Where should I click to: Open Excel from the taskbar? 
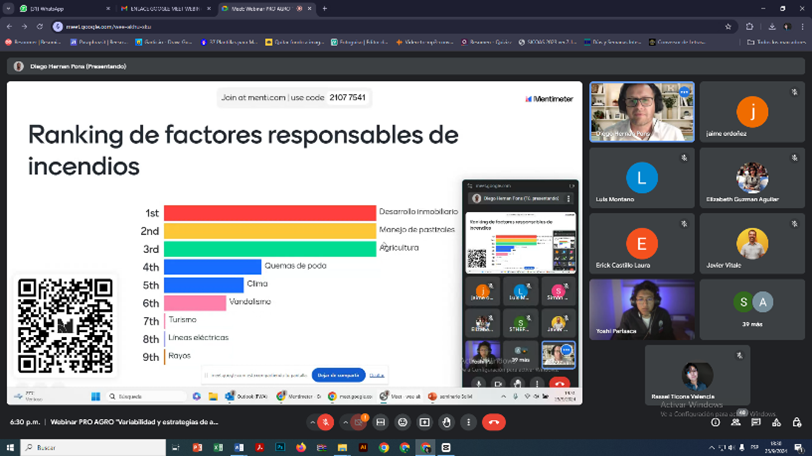[x=218, y=448]
